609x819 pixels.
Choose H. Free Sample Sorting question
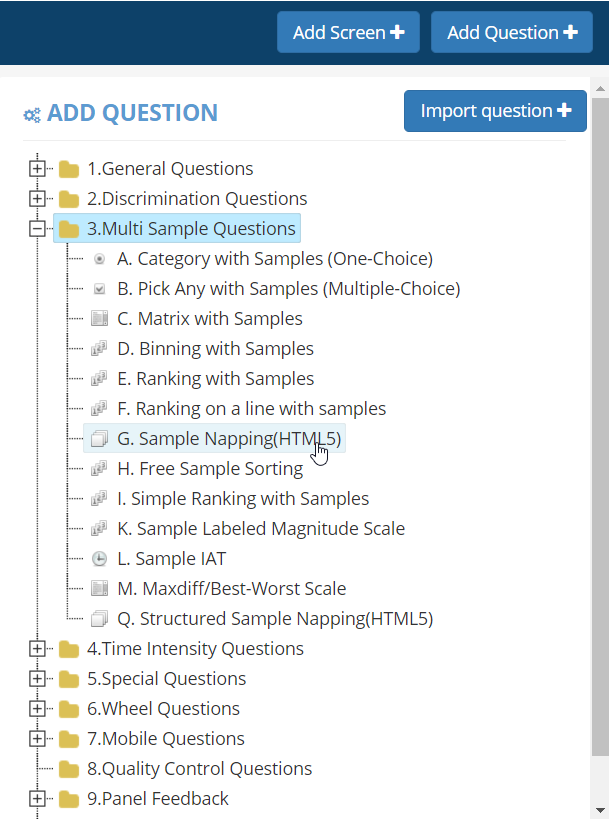tap(210, 469)
